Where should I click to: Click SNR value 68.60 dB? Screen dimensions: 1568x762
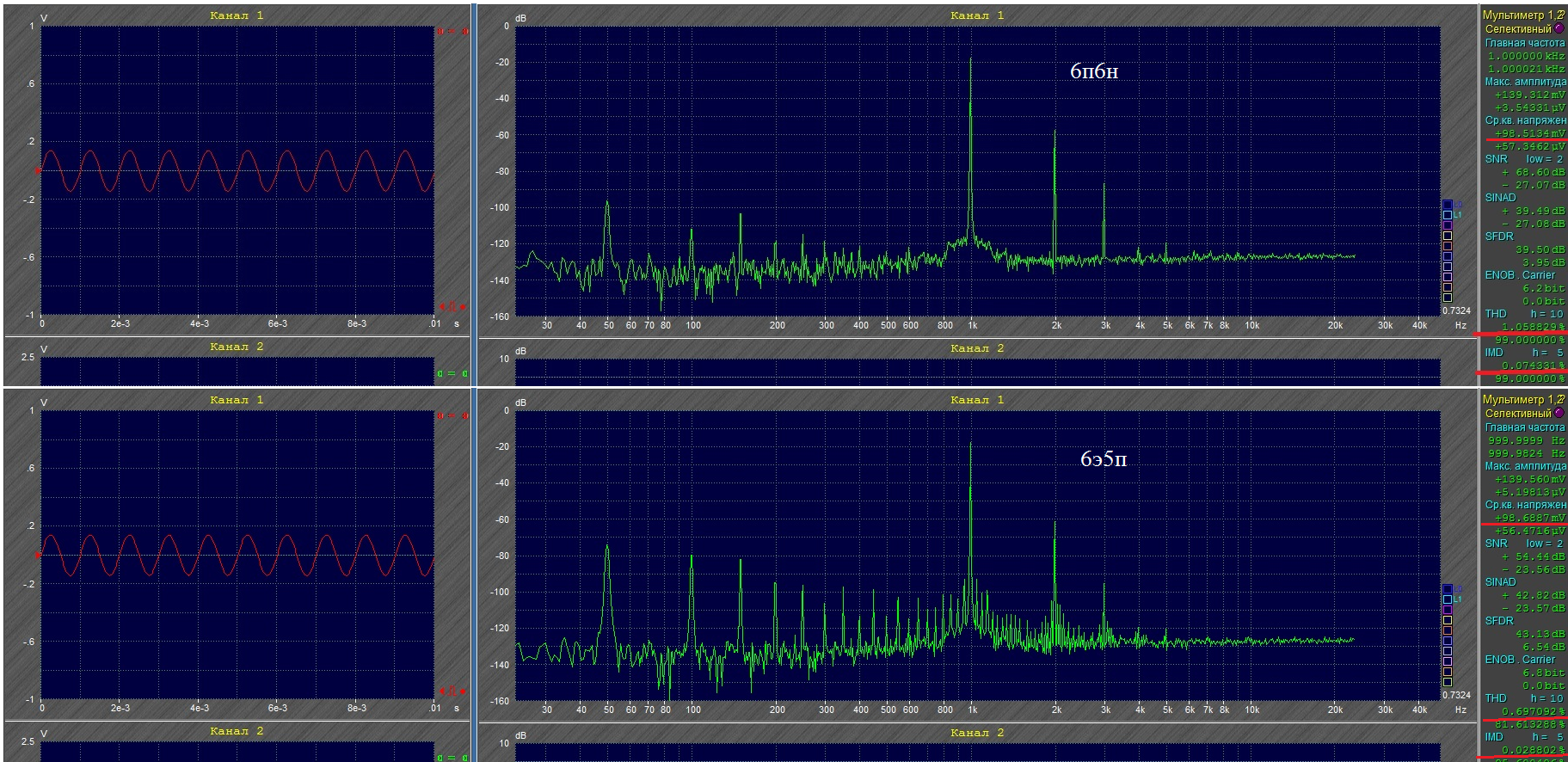click(1534, 172)
